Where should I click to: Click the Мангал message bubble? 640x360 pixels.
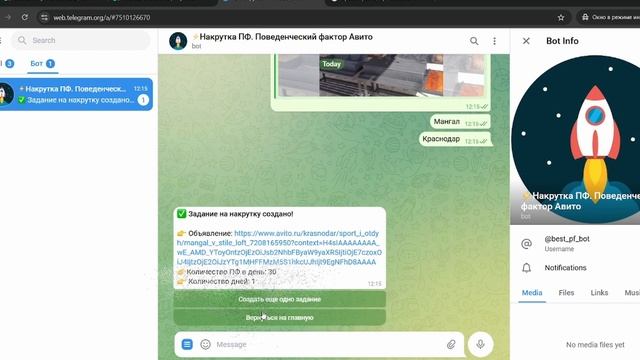coord(460,122)
